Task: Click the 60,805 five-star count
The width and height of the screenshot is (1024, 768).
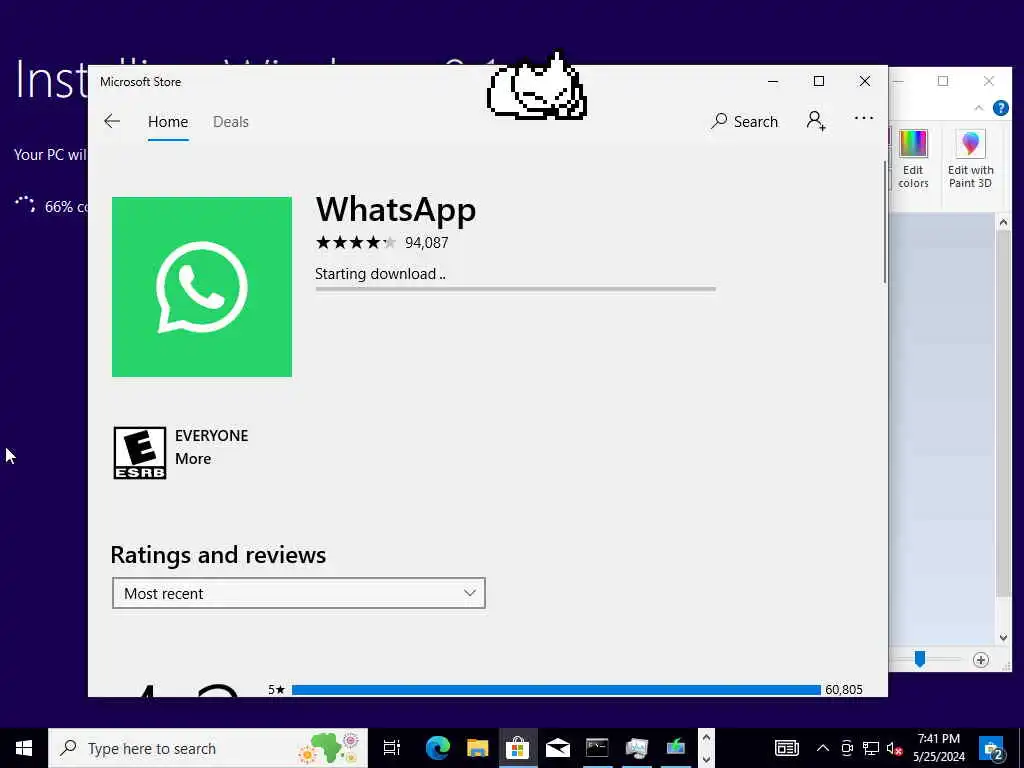Action: click(844, 690)
